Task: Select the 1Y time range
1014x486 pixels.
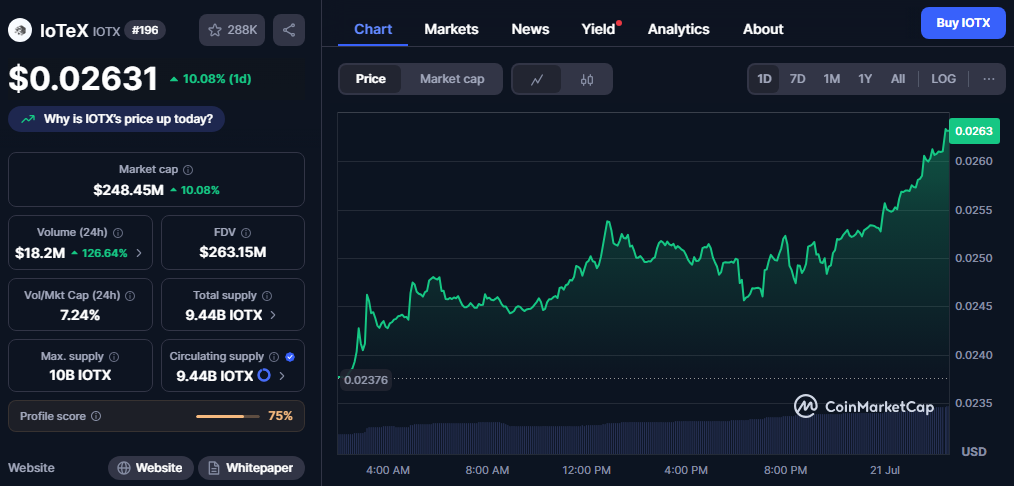Action: (x=865, y=79)
